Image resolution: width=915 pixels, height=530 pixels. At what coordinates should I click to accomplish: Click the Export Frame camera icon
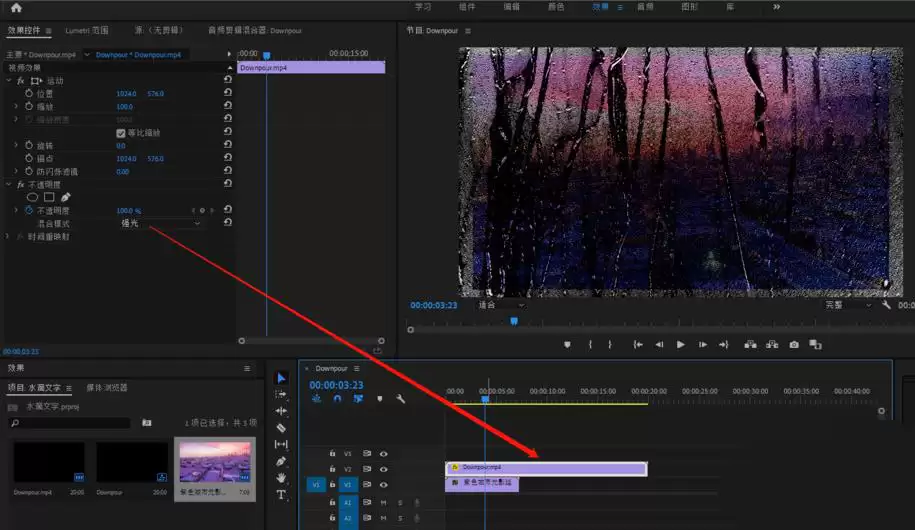click(x=793, y=345)
